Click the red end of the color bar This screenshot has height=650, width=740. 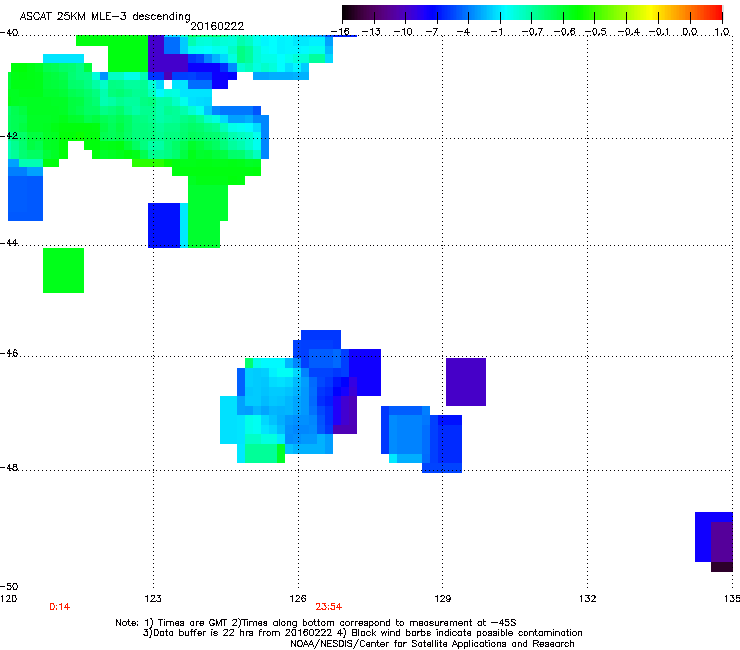[x=716, y=13]
